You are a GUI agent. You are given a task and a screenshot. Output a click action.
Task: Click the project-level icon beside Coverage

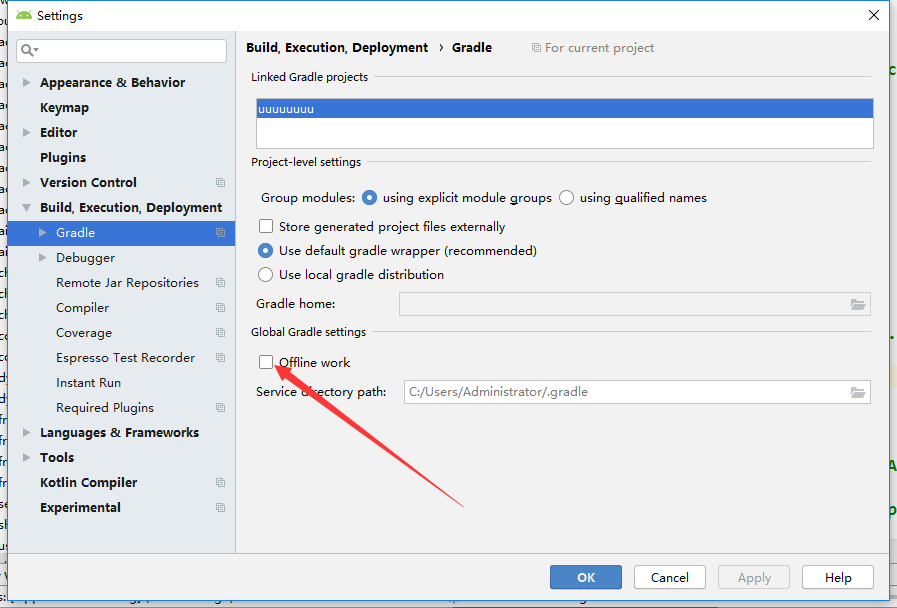coord(220,333)
